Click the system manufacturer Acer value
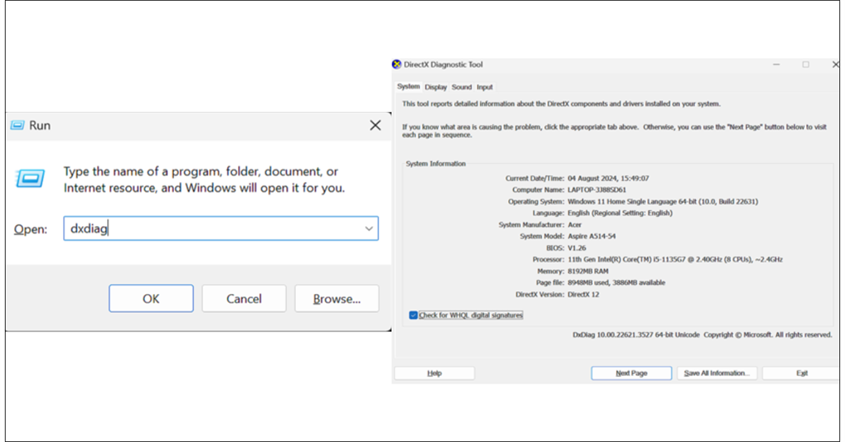This screenshot has height=442, width=845. click(x=574, y=225)
